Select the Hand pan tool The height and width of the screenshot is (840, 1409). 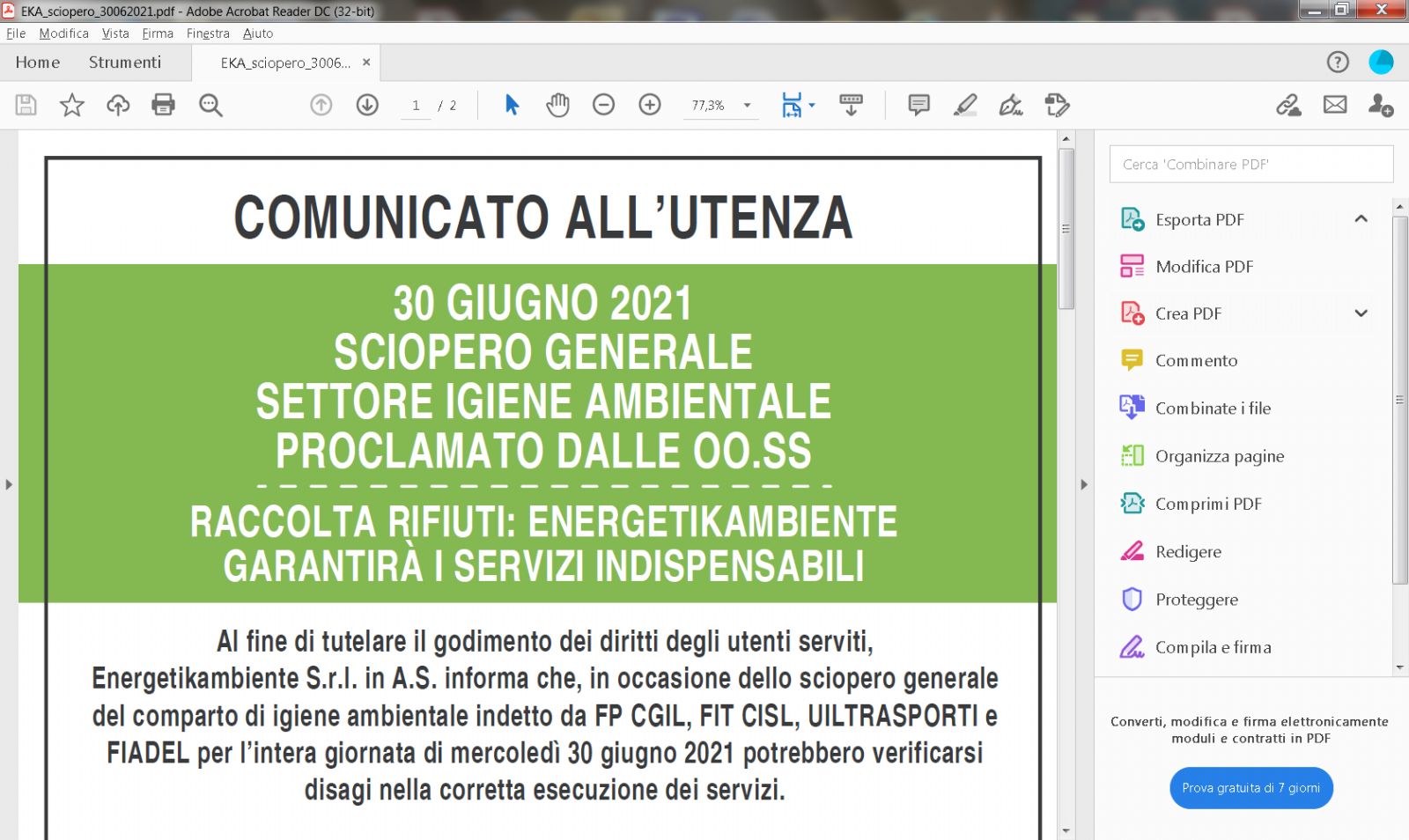[557, 105]
